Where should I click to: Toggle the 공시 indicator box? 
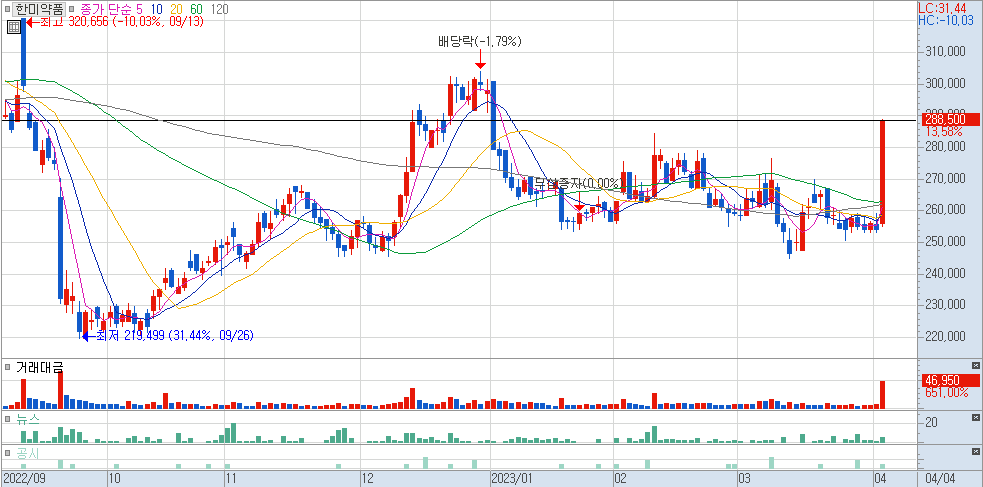click(7, 452)
